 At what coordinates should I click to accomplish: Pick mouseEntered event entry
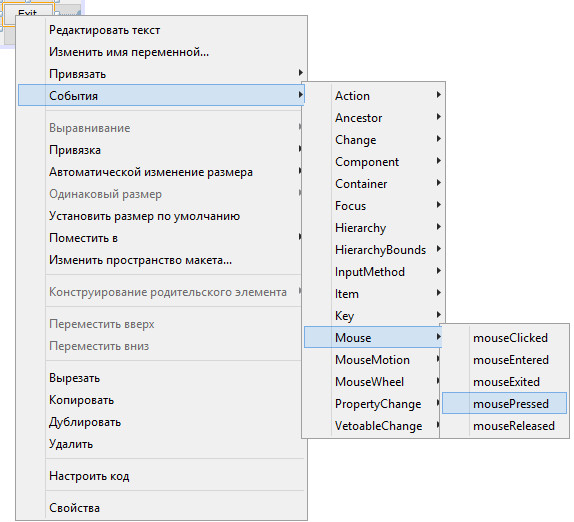(x=504, y=359)
